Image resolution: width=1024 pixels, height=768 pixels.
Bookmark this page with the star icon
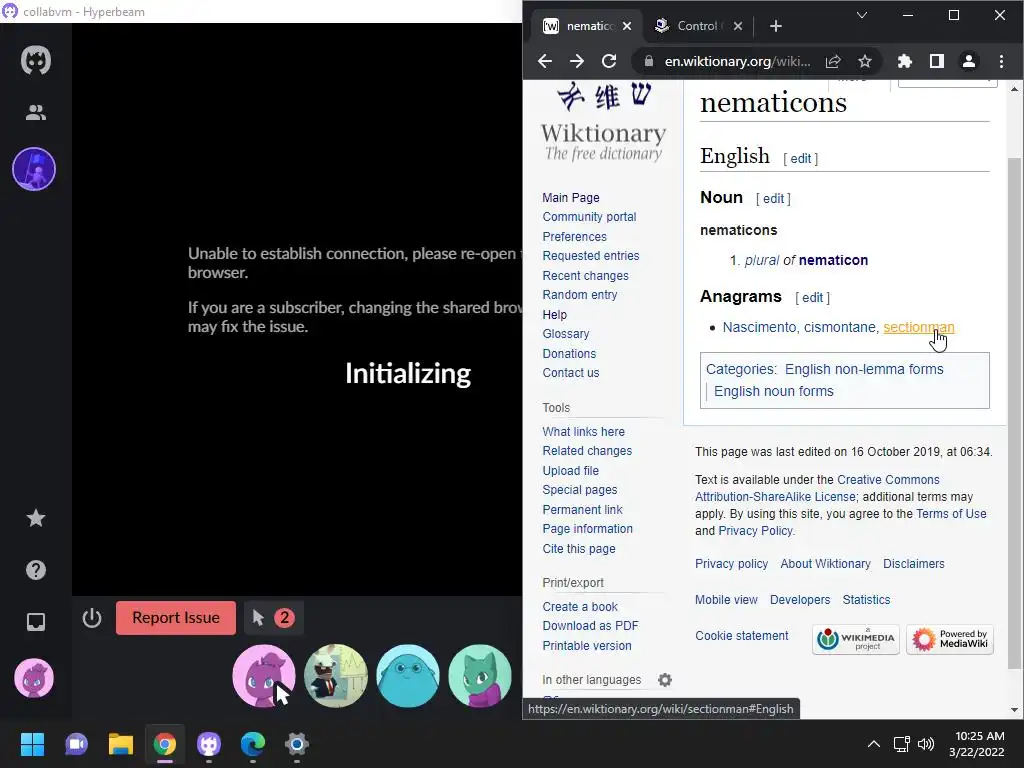(865, 61)
